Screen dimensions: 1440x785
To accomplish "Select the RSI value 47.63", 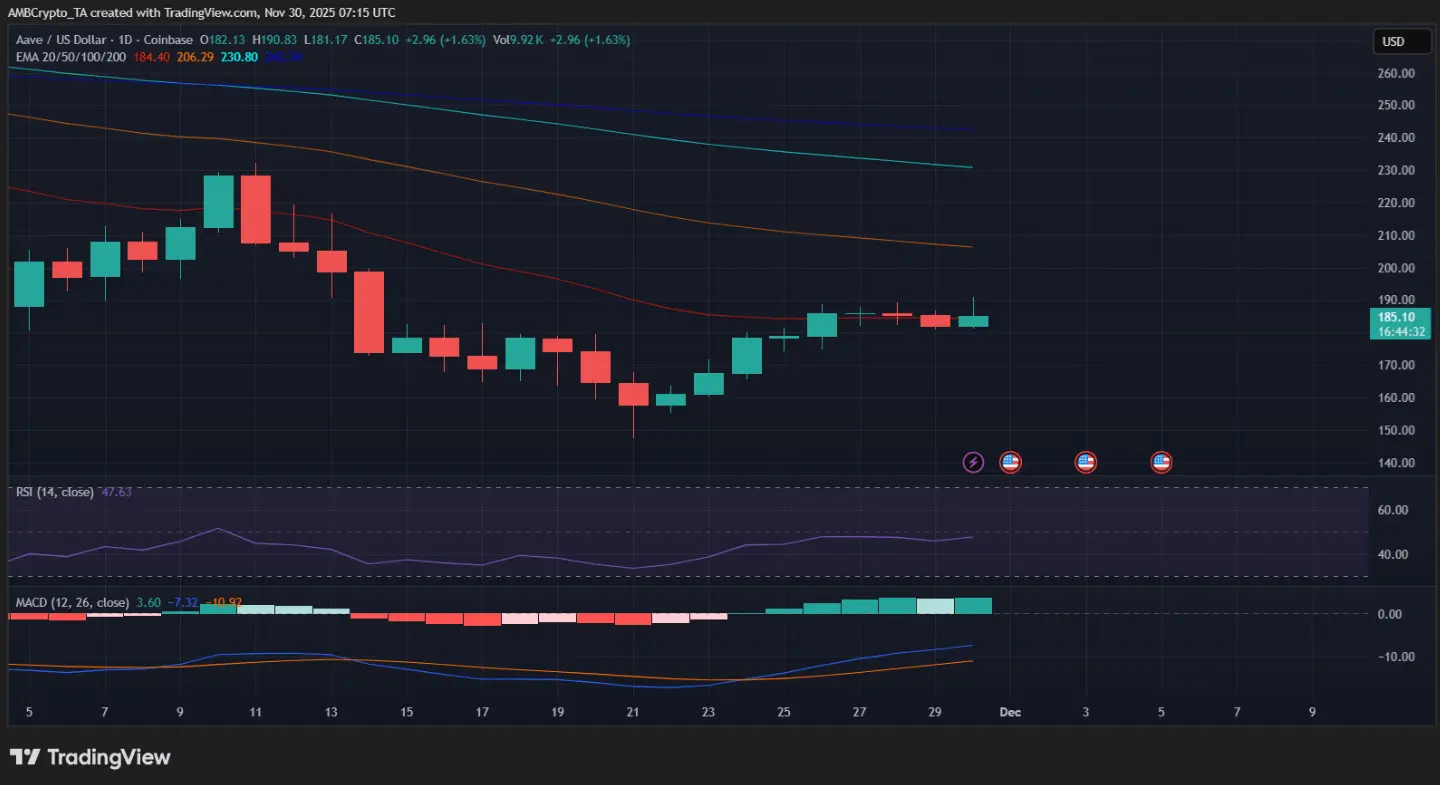I will coord(117,492).
